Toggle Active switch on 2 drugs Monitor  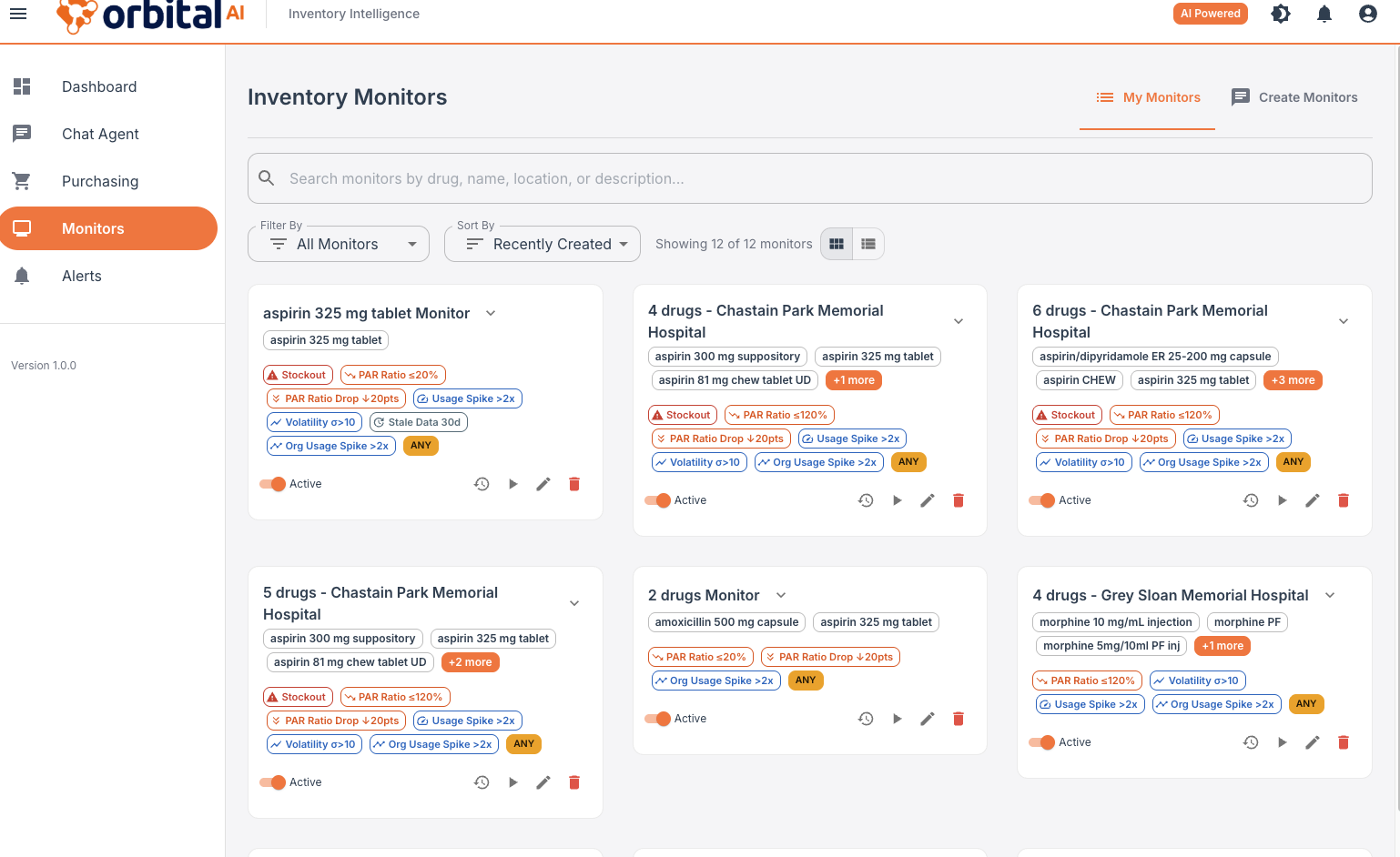click(x=657, y=719)
